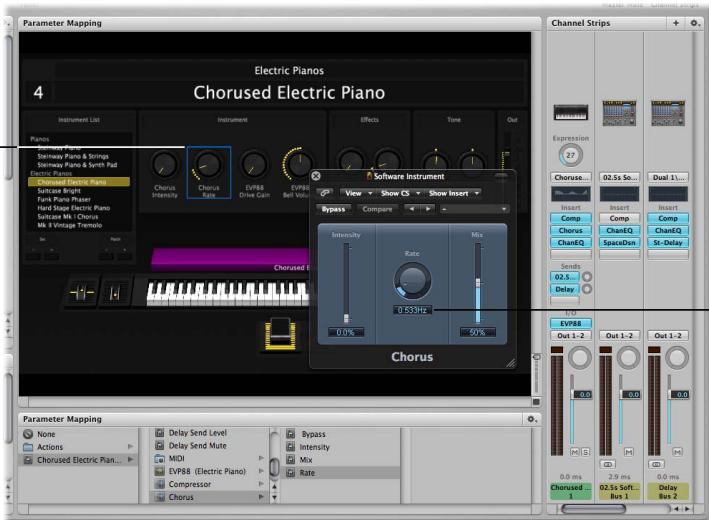This screenshot has width=709, height=521.
Task: Click the Rate knob in Chorus plugin
Action: point(412,280)
